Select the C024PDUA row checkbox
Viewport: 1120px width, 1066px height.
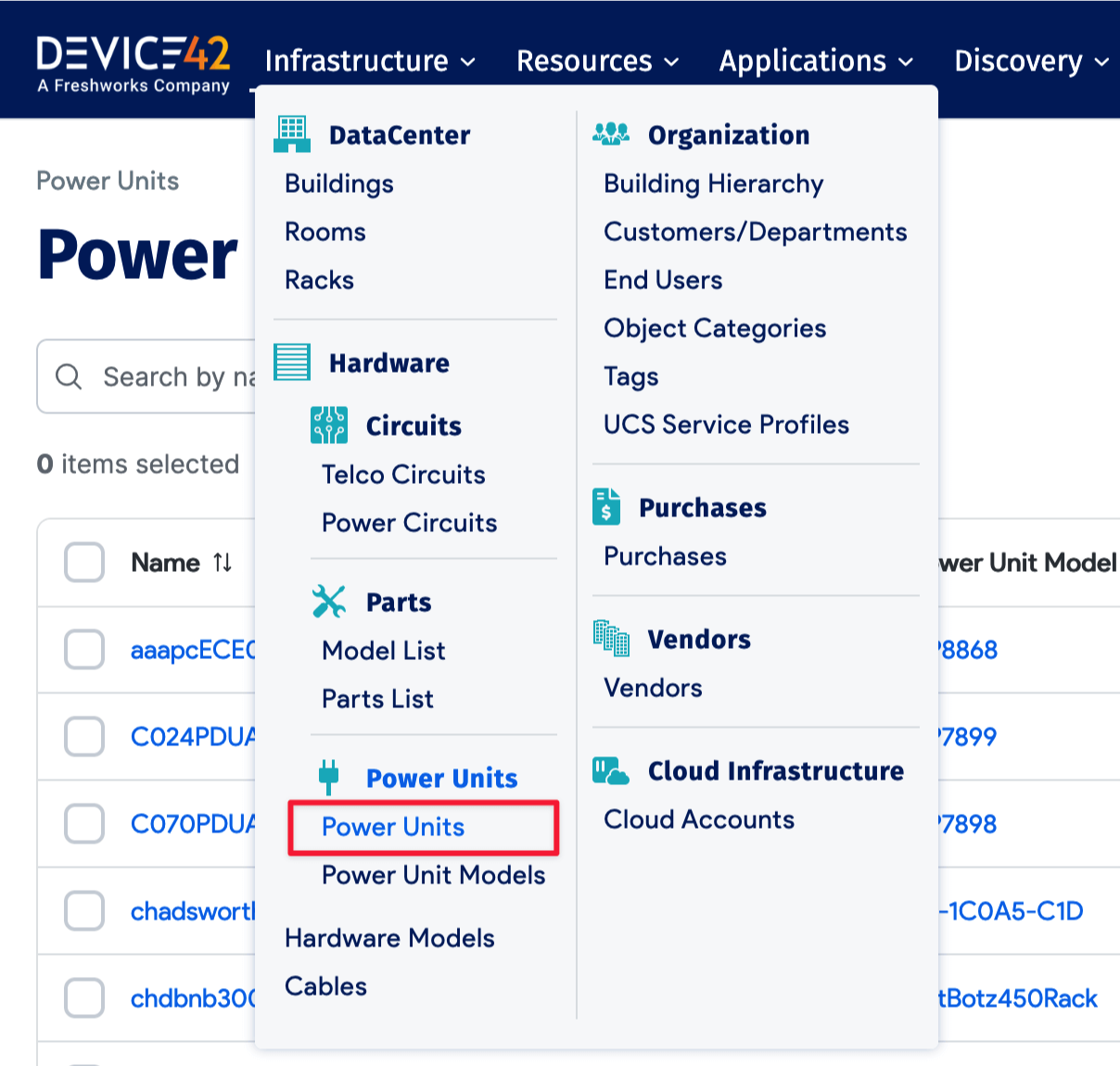point(84,737)
